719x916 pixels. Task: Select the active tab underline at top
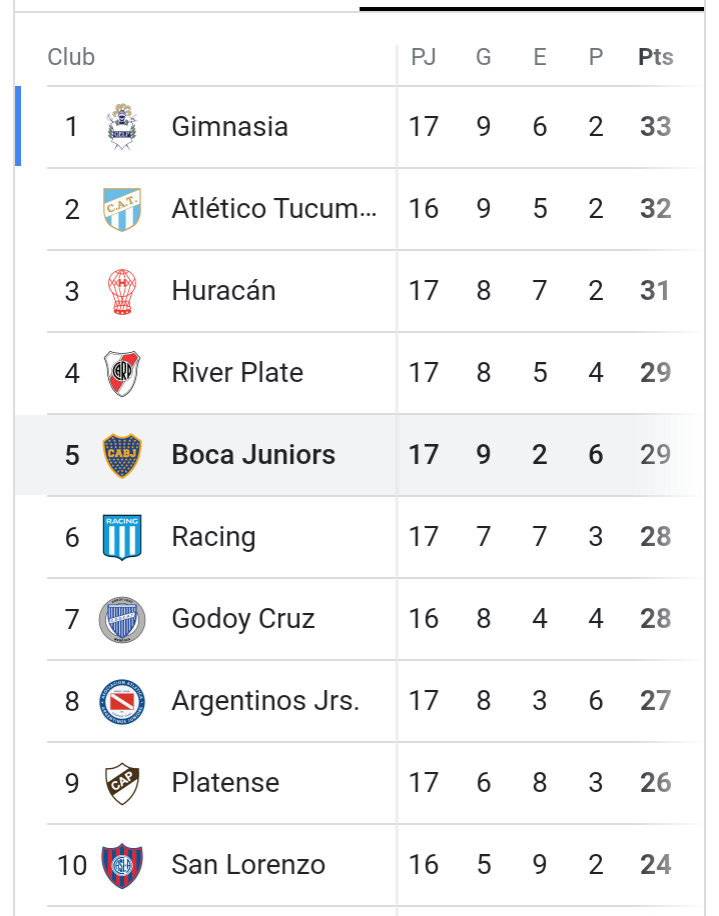click(532, 9)
